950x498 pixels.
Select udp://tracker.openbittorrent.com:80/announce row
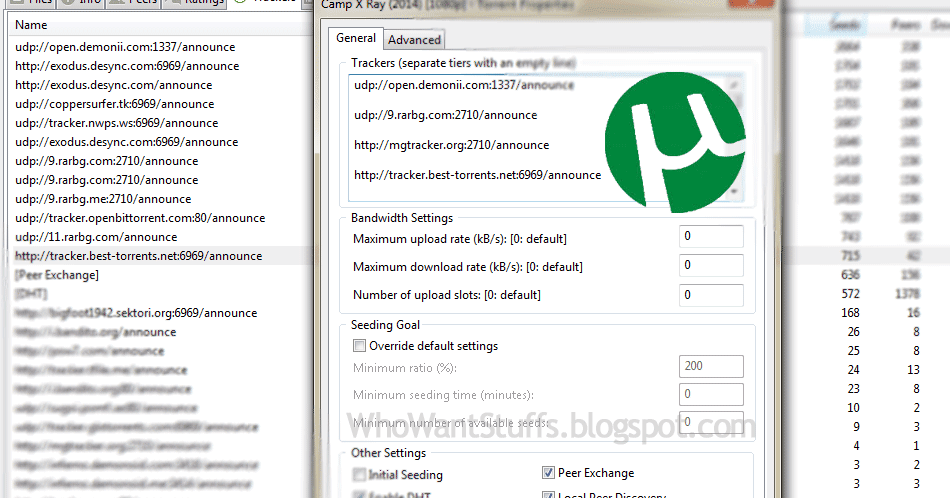140,218
